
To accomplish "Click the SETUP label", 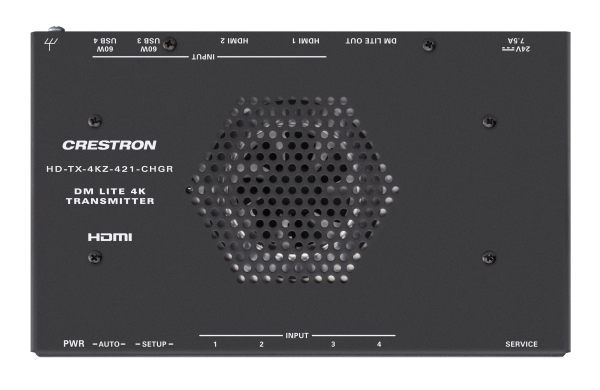I will click(x=154, y=344).
